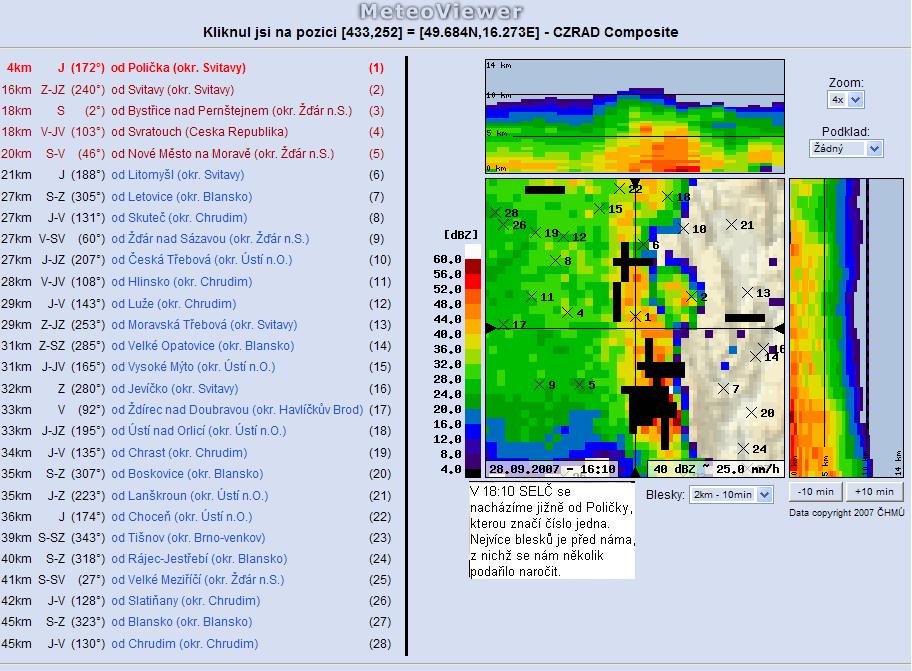This screenshot has height=671, width=912.
Task: Click the 'od Ústí nad Orlicí' link
Action: tap(199, 430)
